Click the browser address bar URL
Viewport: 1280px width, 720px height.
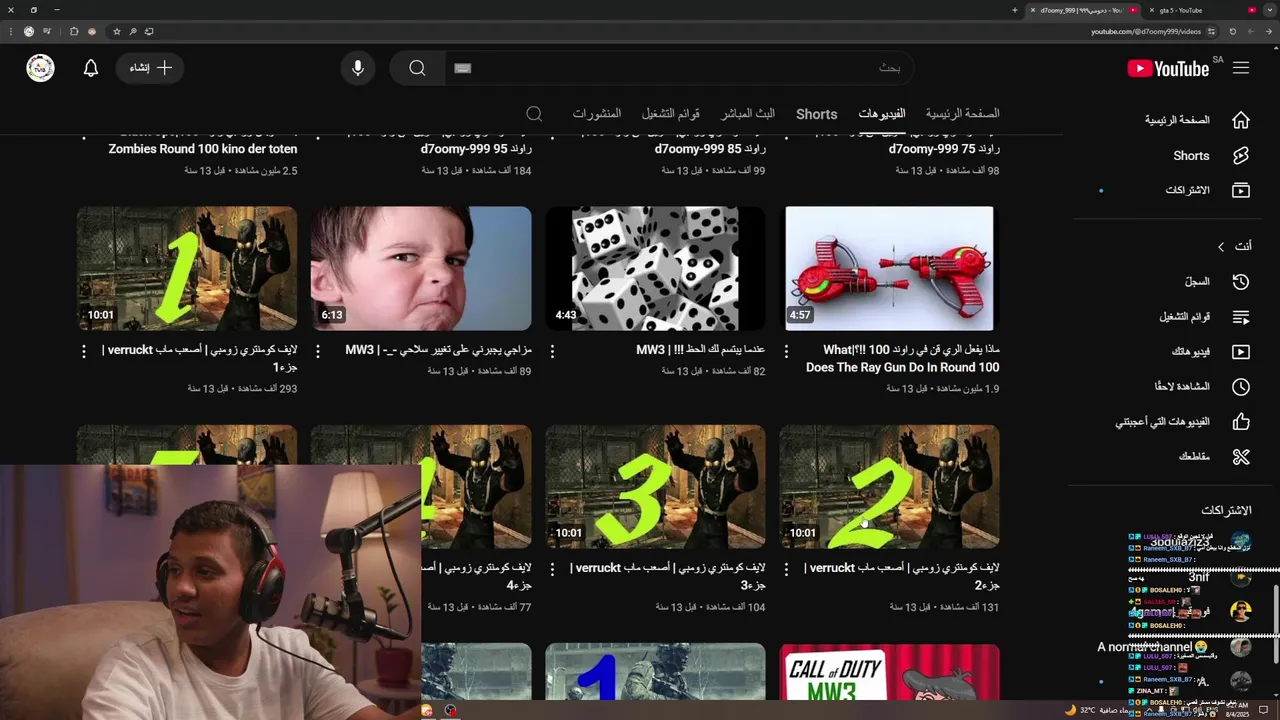[x=1145, y=31]
